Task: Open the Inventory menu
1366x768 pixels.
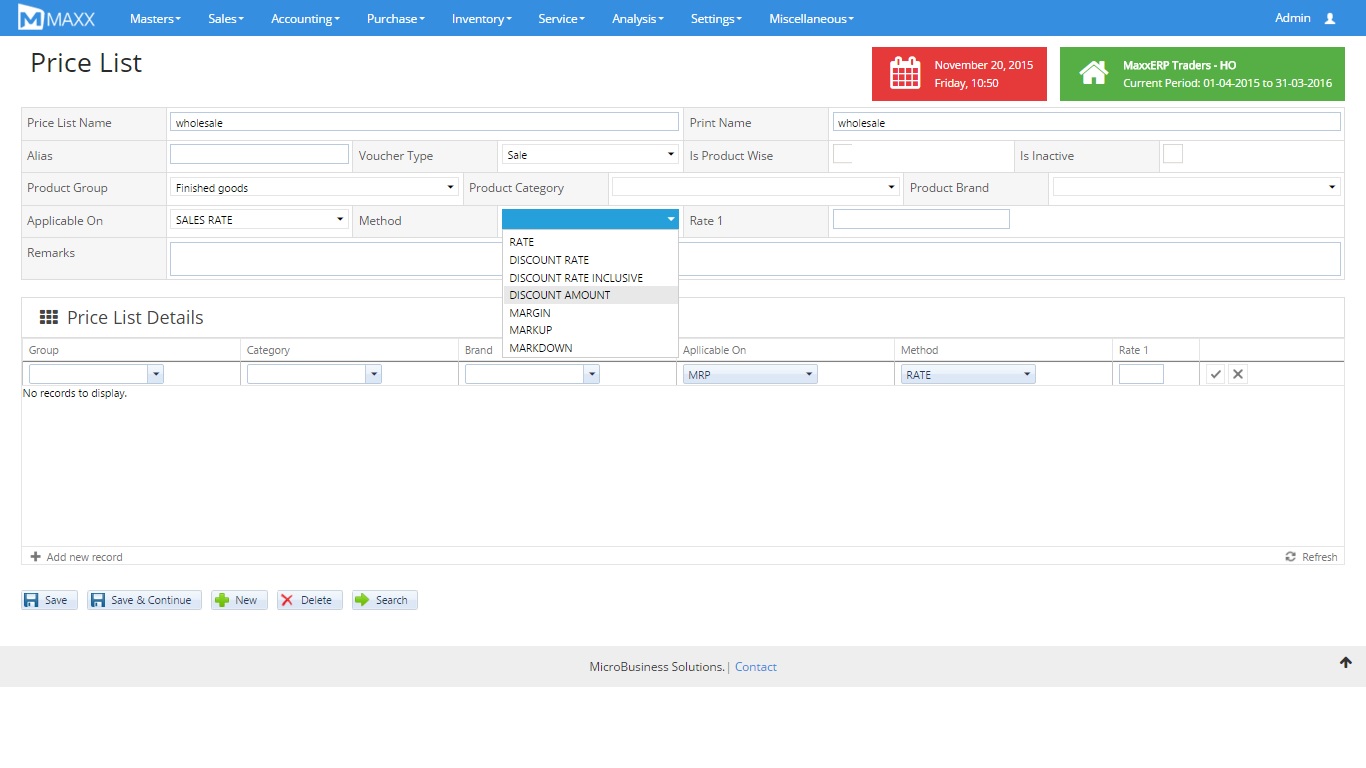Action: click(x=481, y=18)
